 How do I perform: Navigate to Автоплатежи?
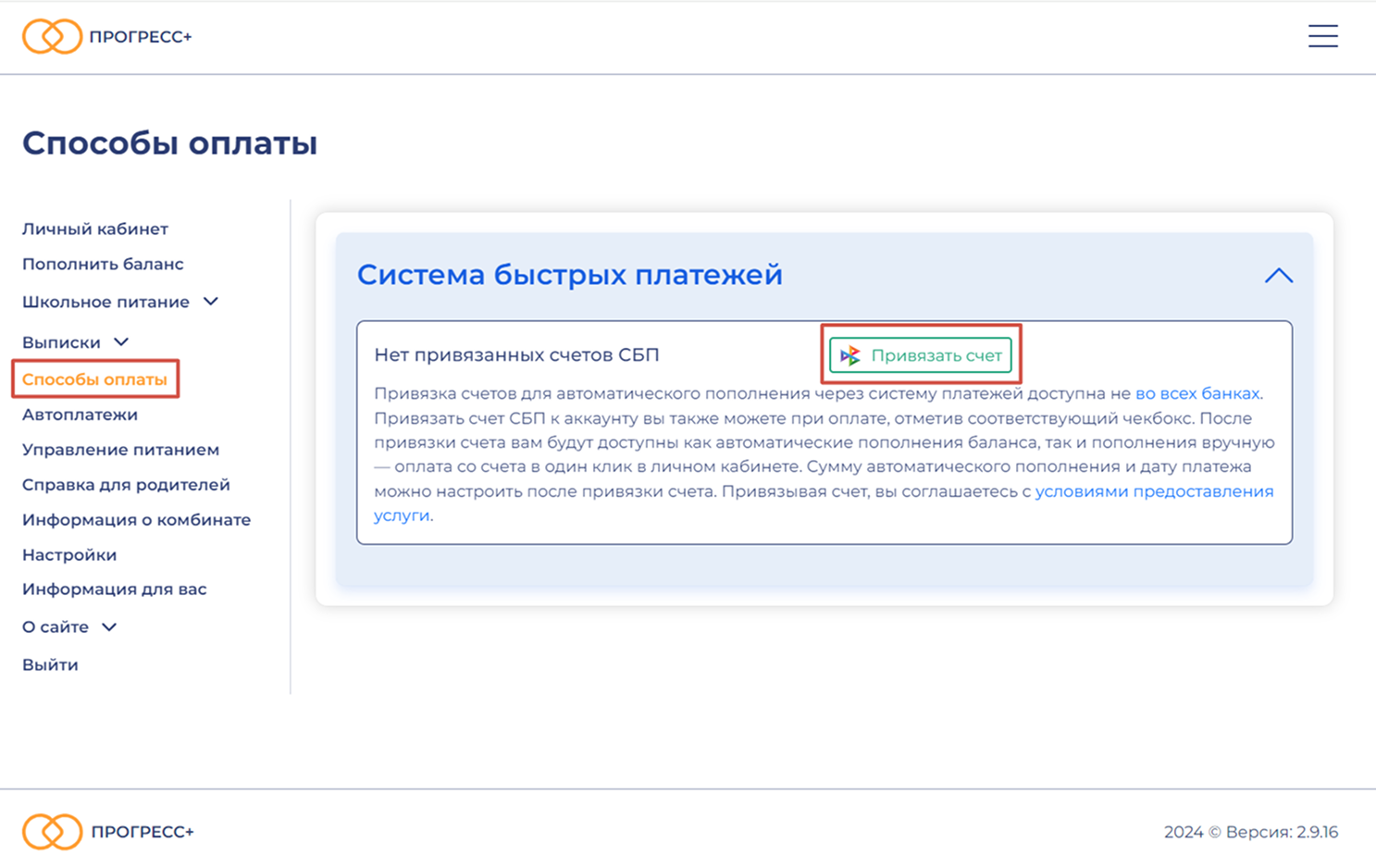80,415
